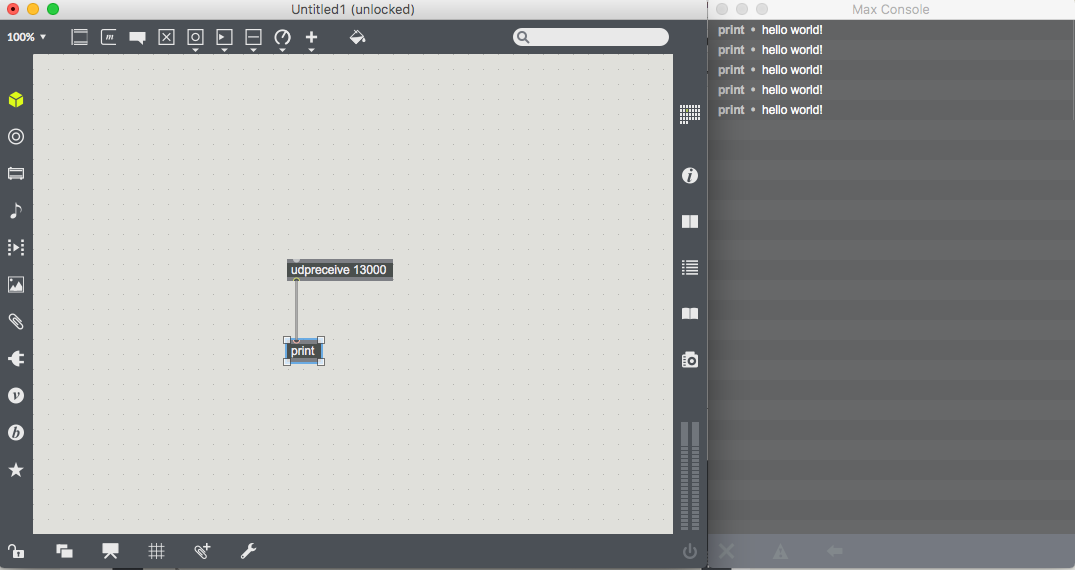
Task: Open the Plug-ins browser icon
Action: (16, 358)
